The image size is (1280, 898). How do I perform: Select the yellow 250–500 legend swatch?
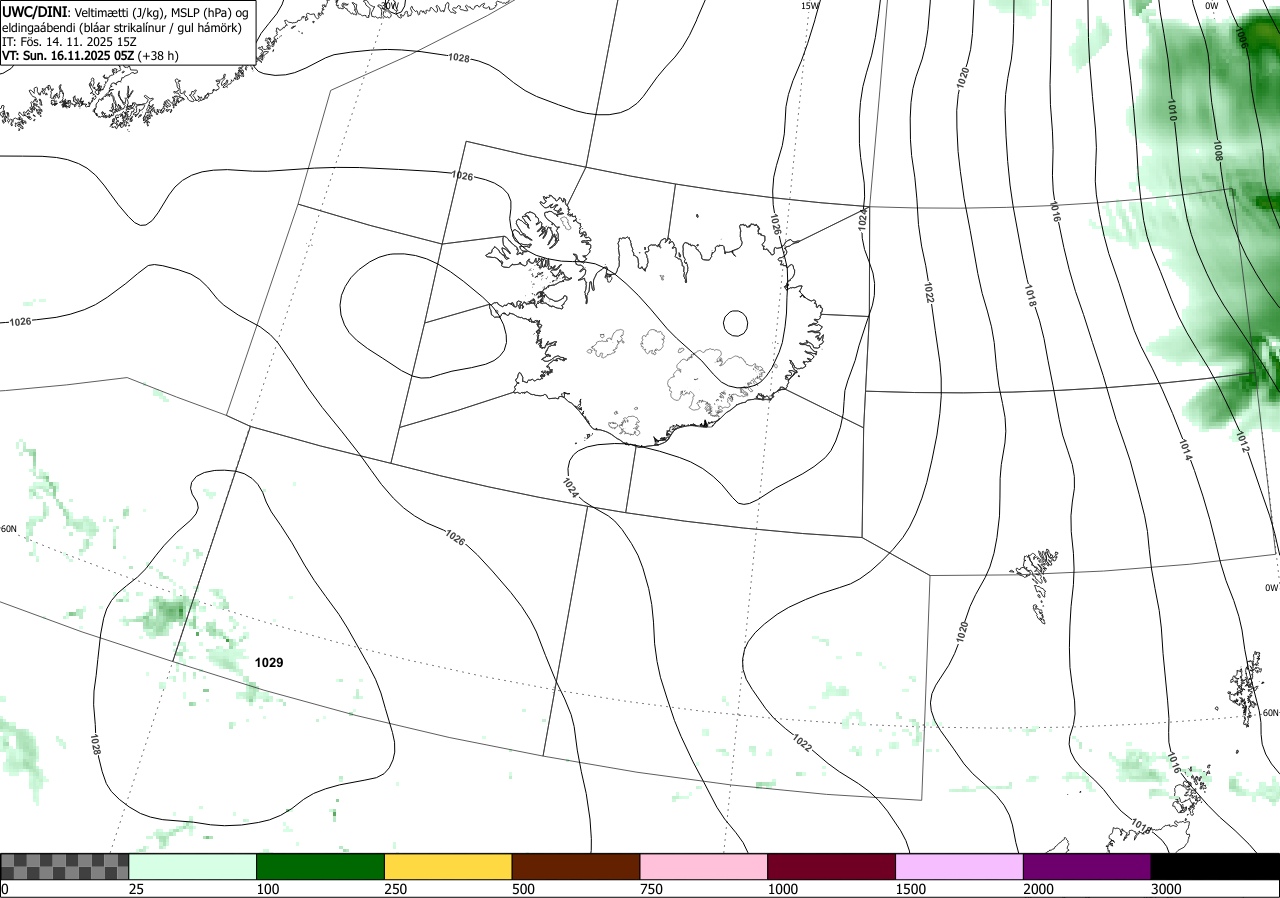[x=448, y=866]
